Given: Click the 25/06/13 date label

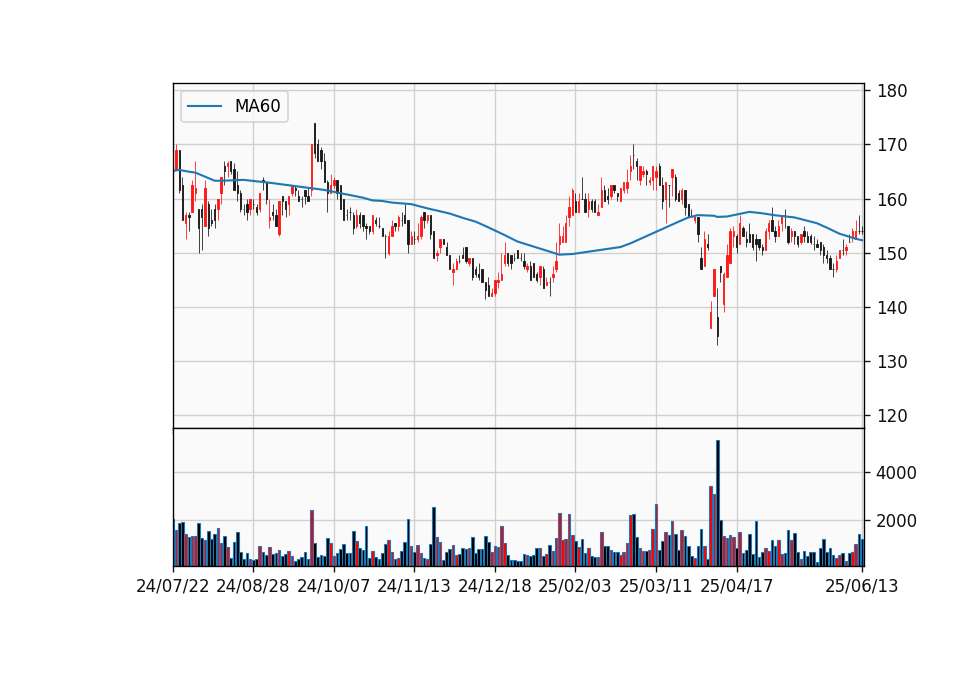Looking at the screenshot, I should coord(862,586).
